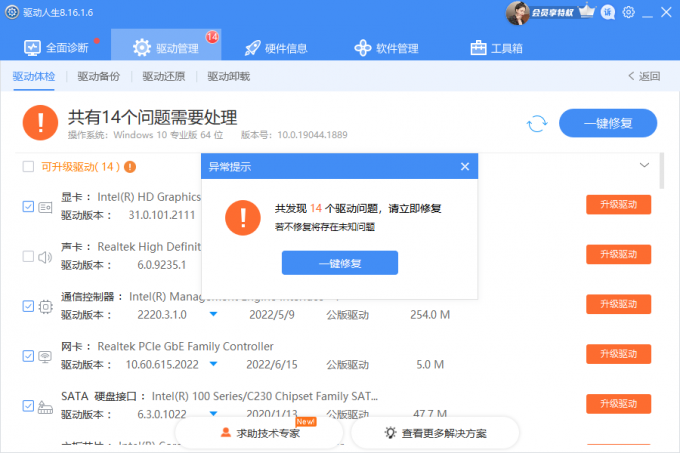Uncheck the 网卡 Realtek PCIe checkbox
The width and height of the screenshot is (680, 453).
(x=28, y=356)
